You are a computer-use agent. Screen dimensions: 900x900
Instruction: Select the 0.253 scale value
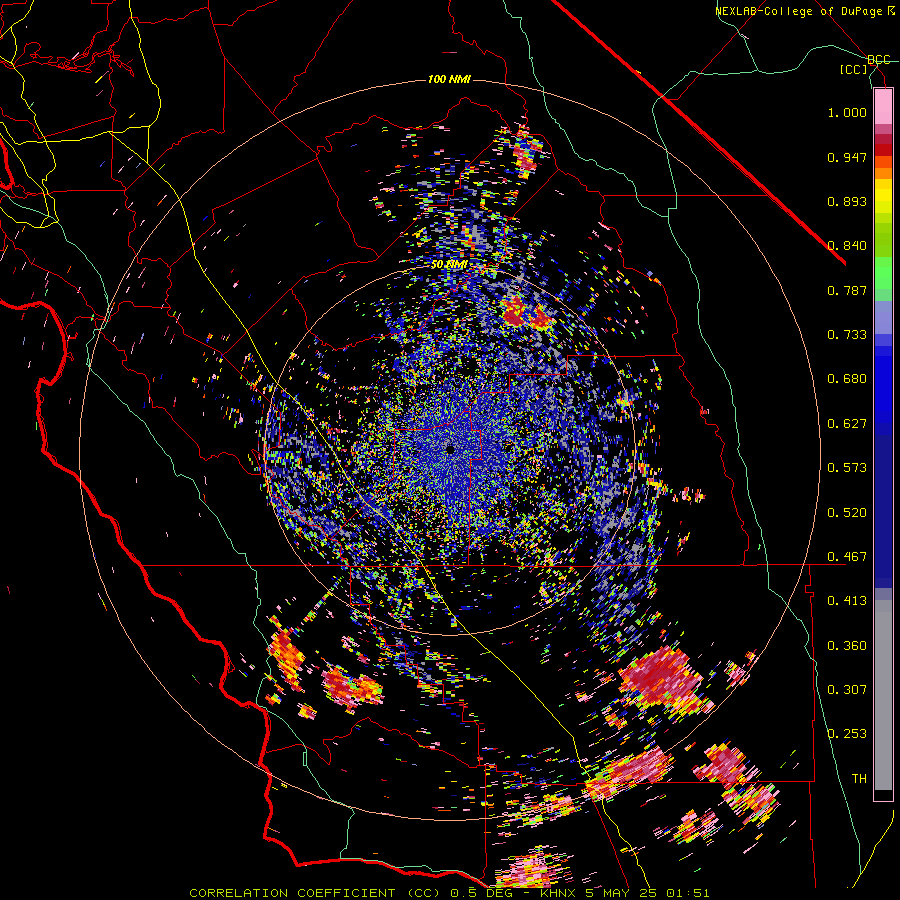[x=847, y=734]
